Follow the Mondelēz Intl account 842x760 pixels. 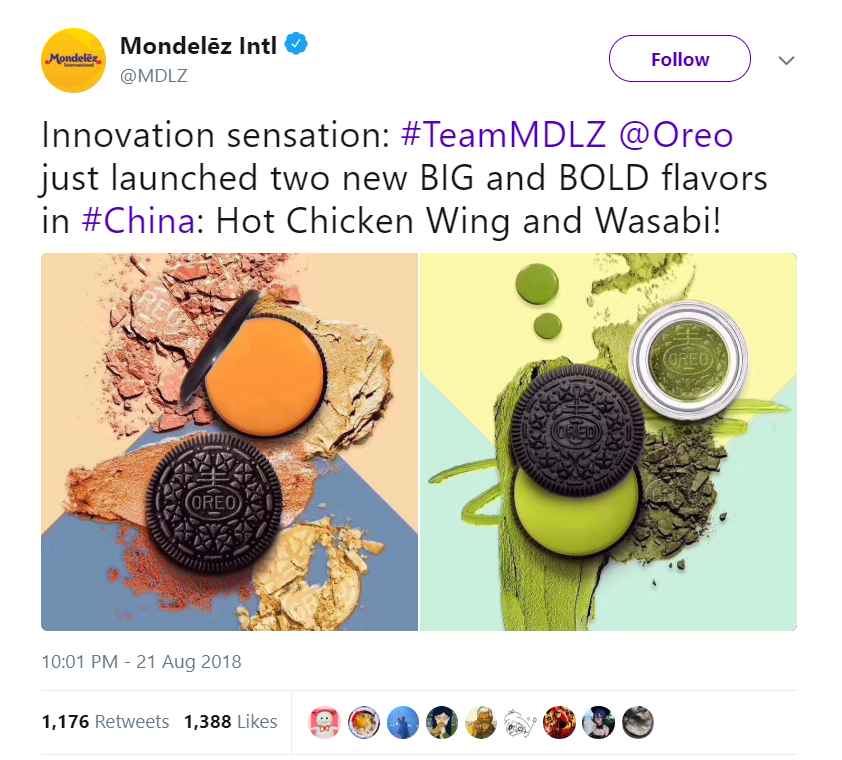click(679, 59)
